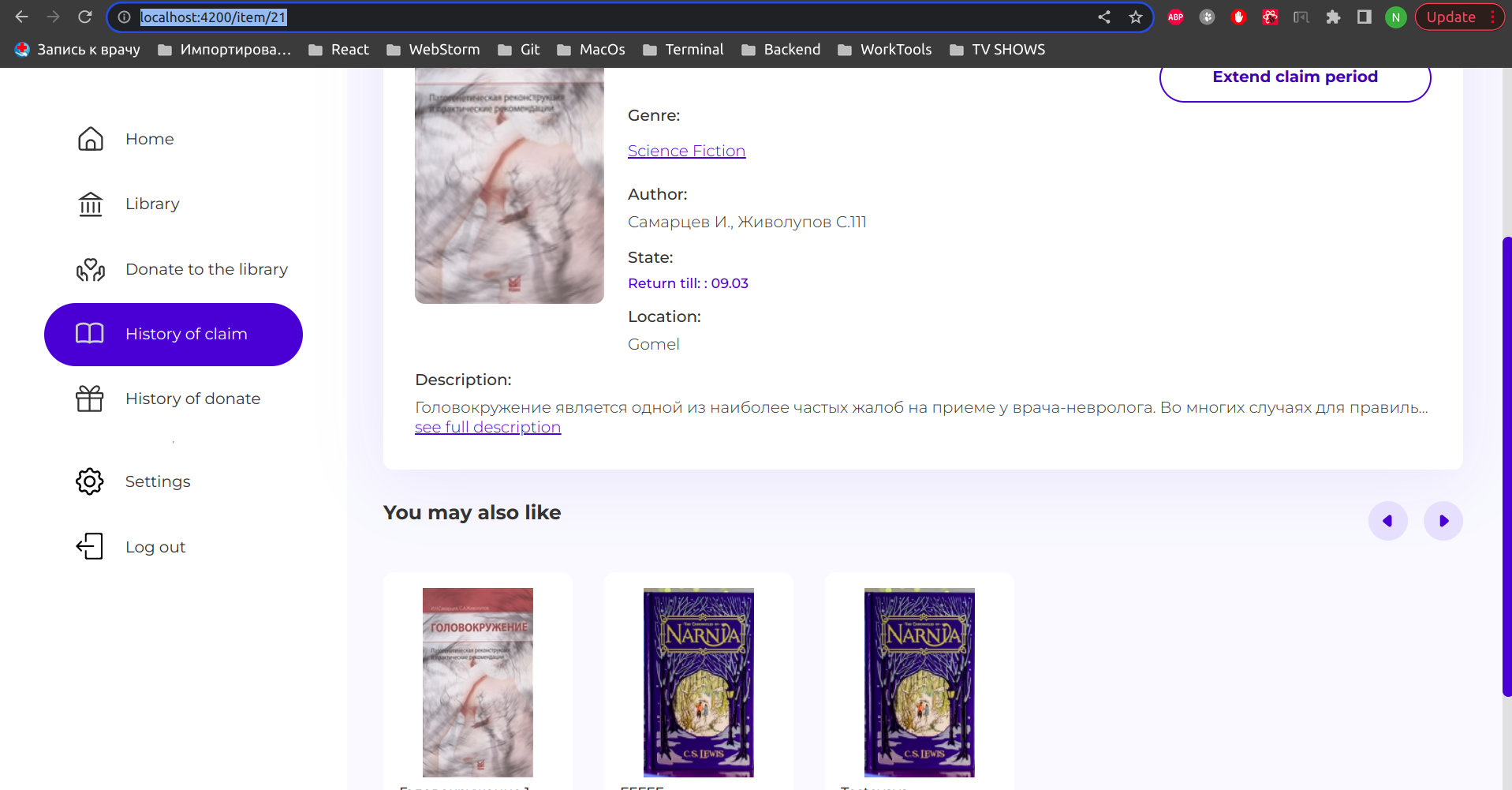Open the React bookmarks folder

(338, 49)
